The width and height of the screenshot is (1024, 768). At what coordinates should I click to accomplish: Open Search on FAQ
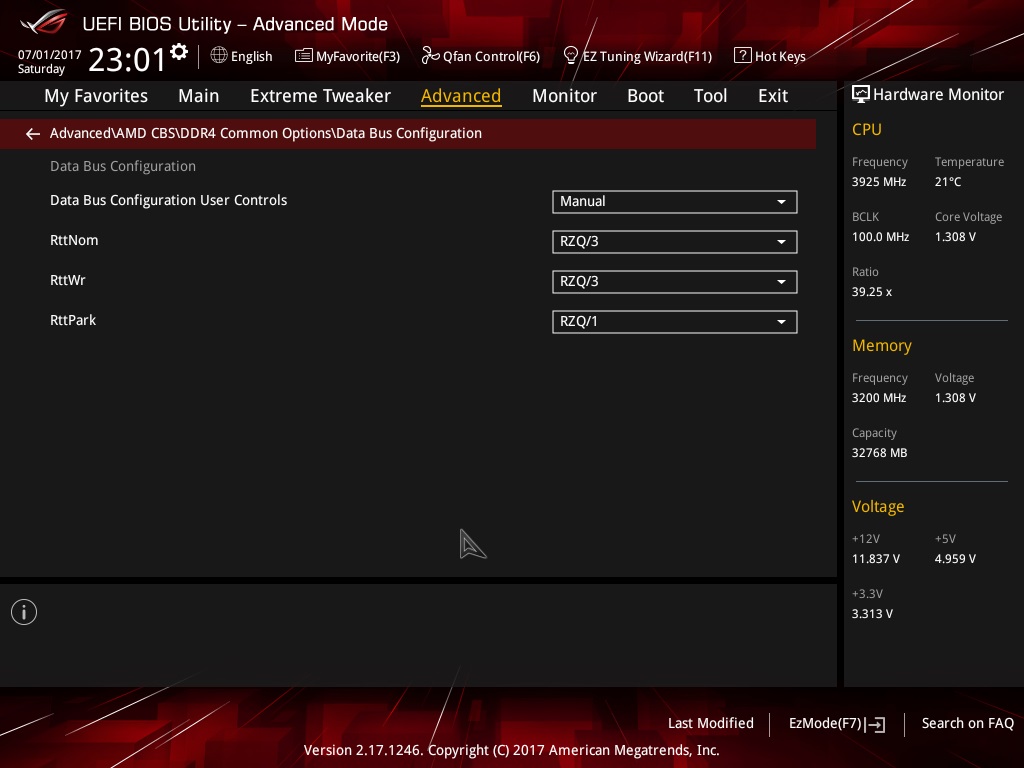(x=968, y=724)
